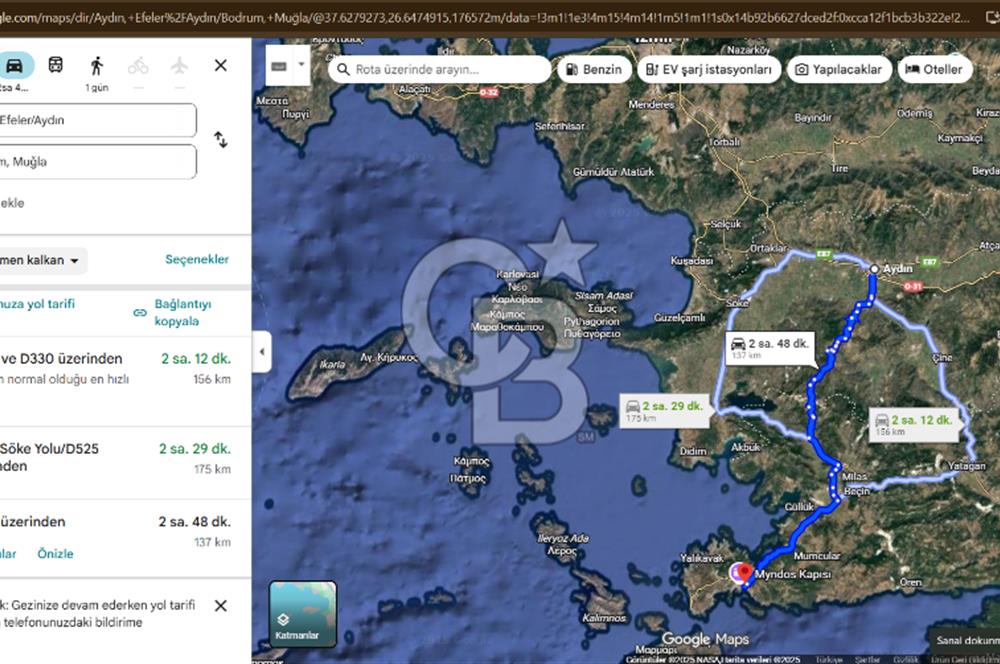Switch to public transit travel mode
This screenshot has height=664, width=1000.
[x=56, y=66]
